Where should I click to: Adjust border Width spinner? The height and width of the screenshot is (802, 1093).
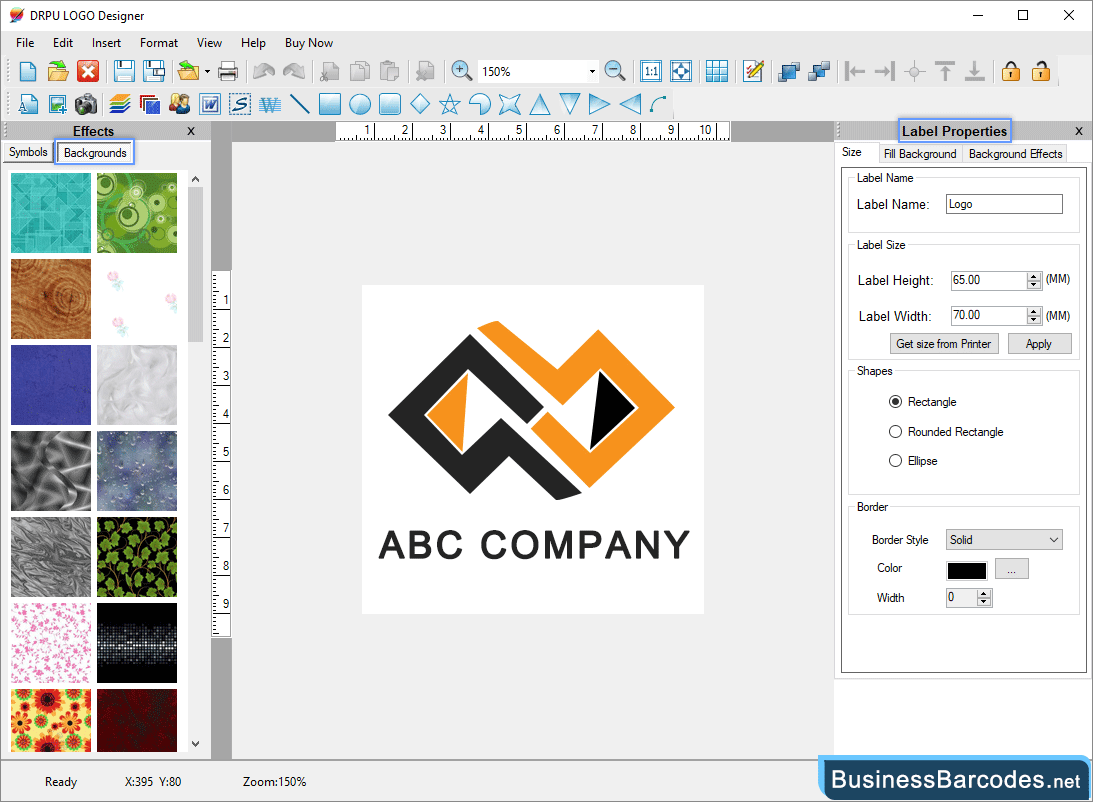(984, 598)
